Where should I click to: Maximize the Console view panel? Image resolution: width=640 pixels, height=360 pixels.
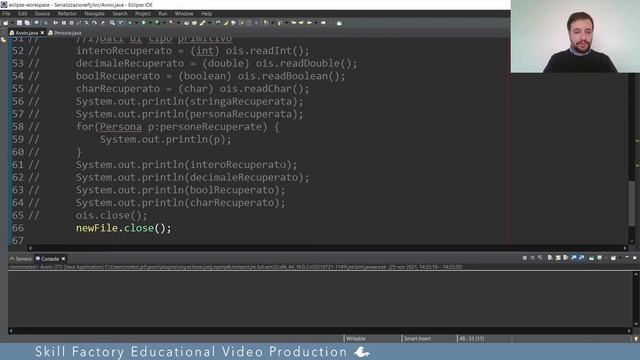click(x=634, y=258)
